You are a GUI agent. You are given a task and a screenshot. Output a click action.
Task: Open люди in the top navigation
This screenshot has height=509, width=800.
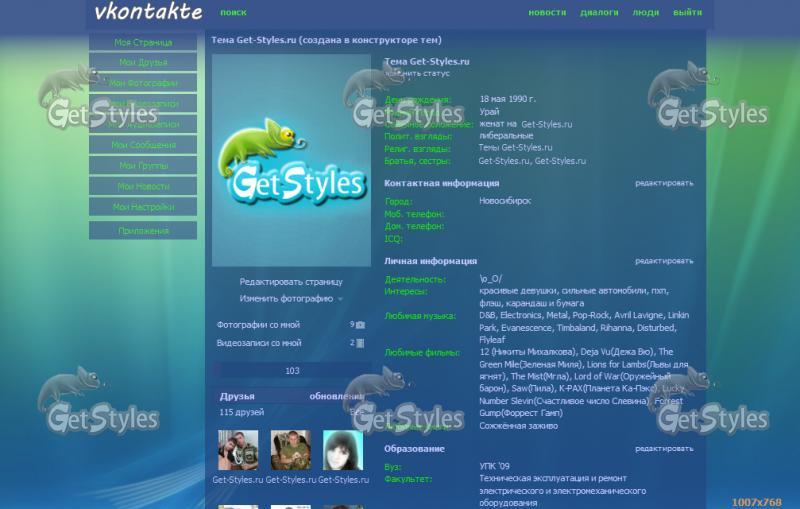[x=645, y=13]
